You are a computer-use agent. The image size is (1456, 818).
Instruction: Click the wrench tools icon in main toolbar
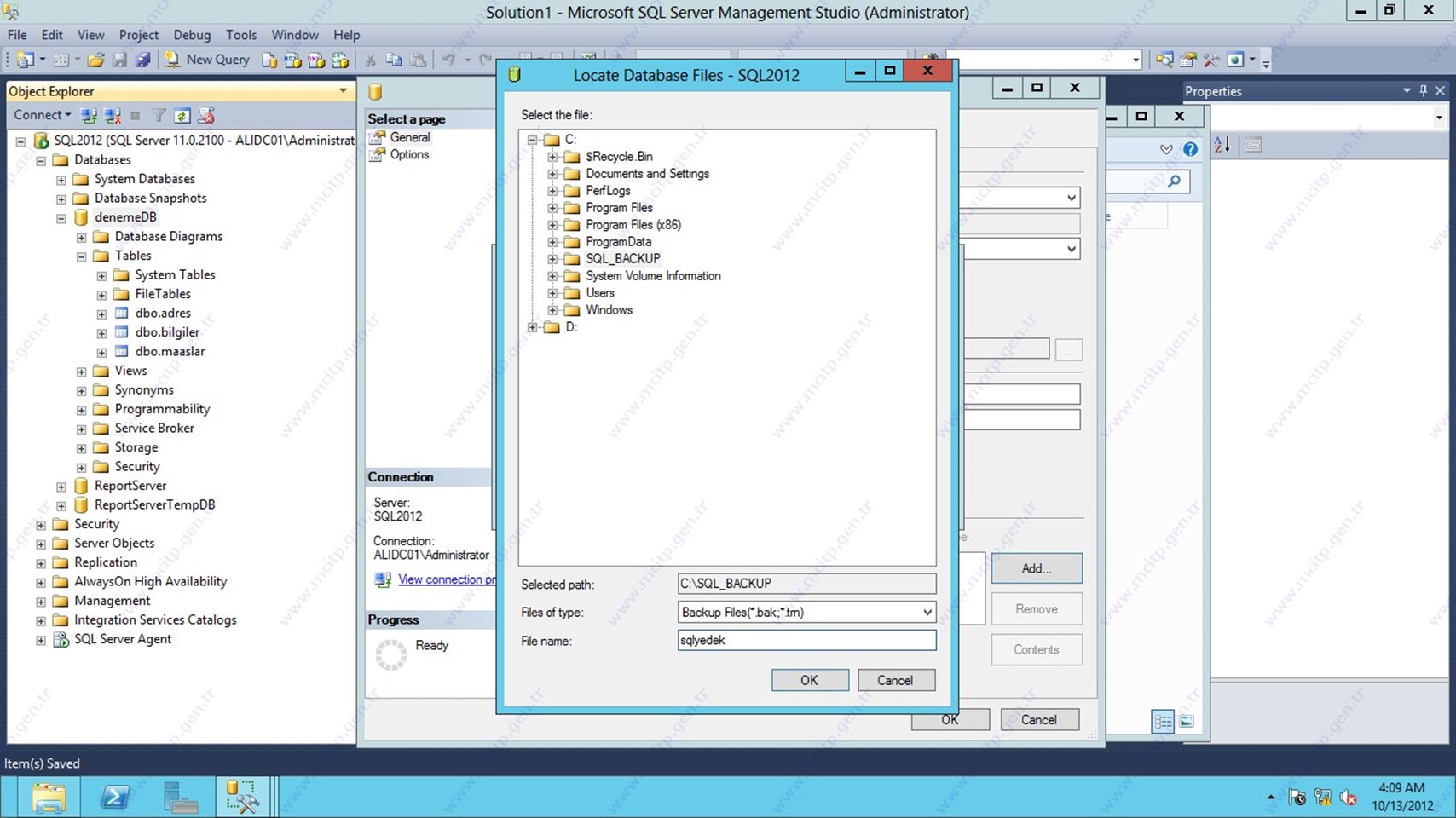click(1211, 60)
